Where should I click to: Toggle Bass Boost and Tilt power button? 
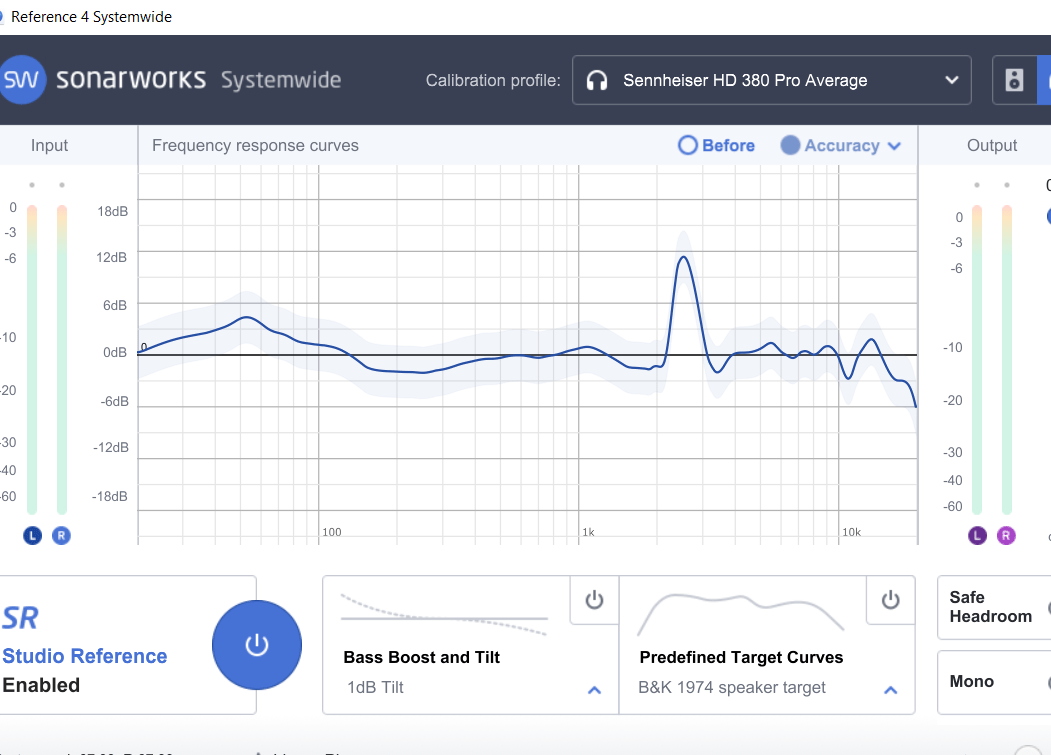pos(594,599)
